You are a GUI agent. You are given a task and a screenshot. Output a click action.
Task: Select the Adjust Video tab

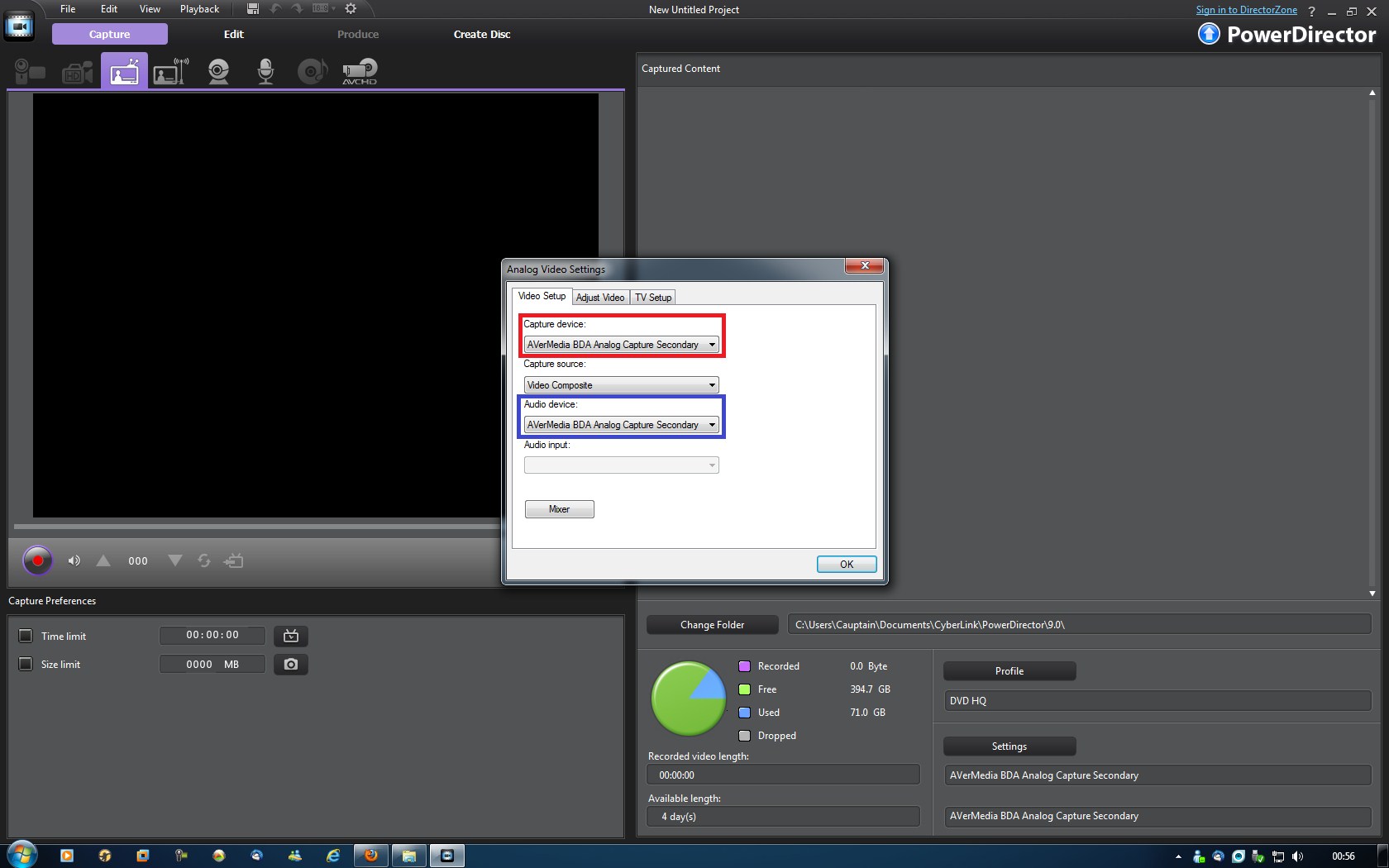pyautogui.click(x=600, y=298)
